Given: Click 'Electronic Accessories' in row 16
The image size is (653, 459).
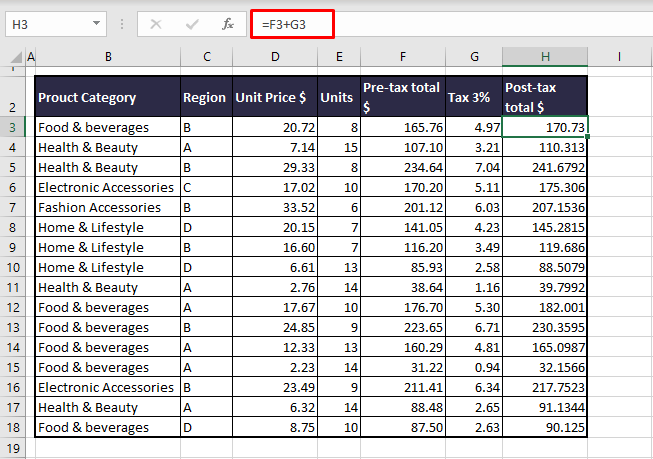Looking at the screenshot, I should tap(108, 387).
